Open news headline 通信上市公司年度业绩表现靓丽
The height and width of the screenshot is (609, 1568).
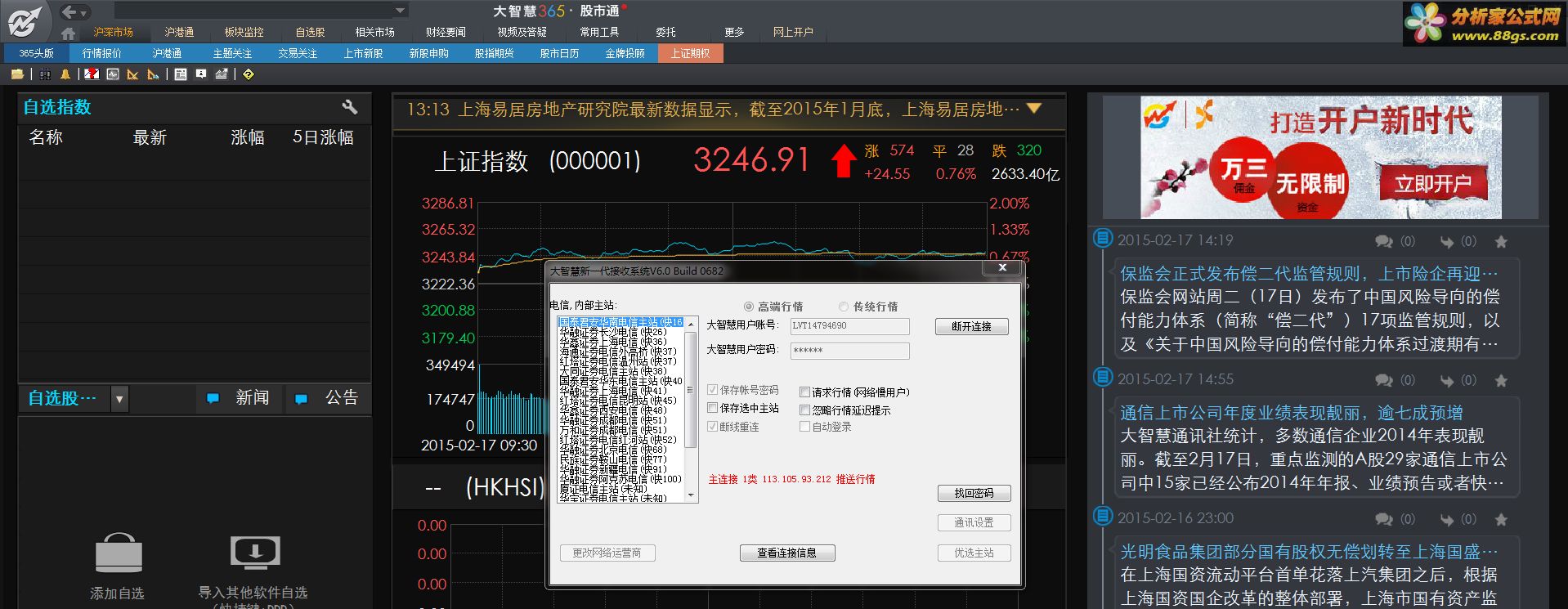[1291, 412]
